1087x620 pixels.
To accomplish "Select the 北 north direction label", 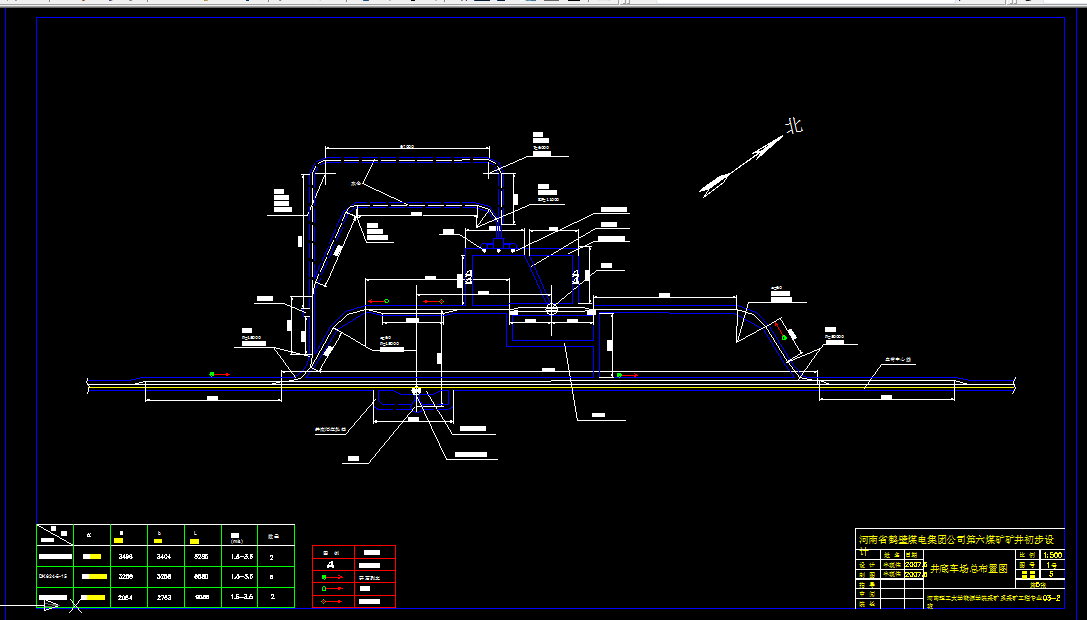I will click(794, 126).
